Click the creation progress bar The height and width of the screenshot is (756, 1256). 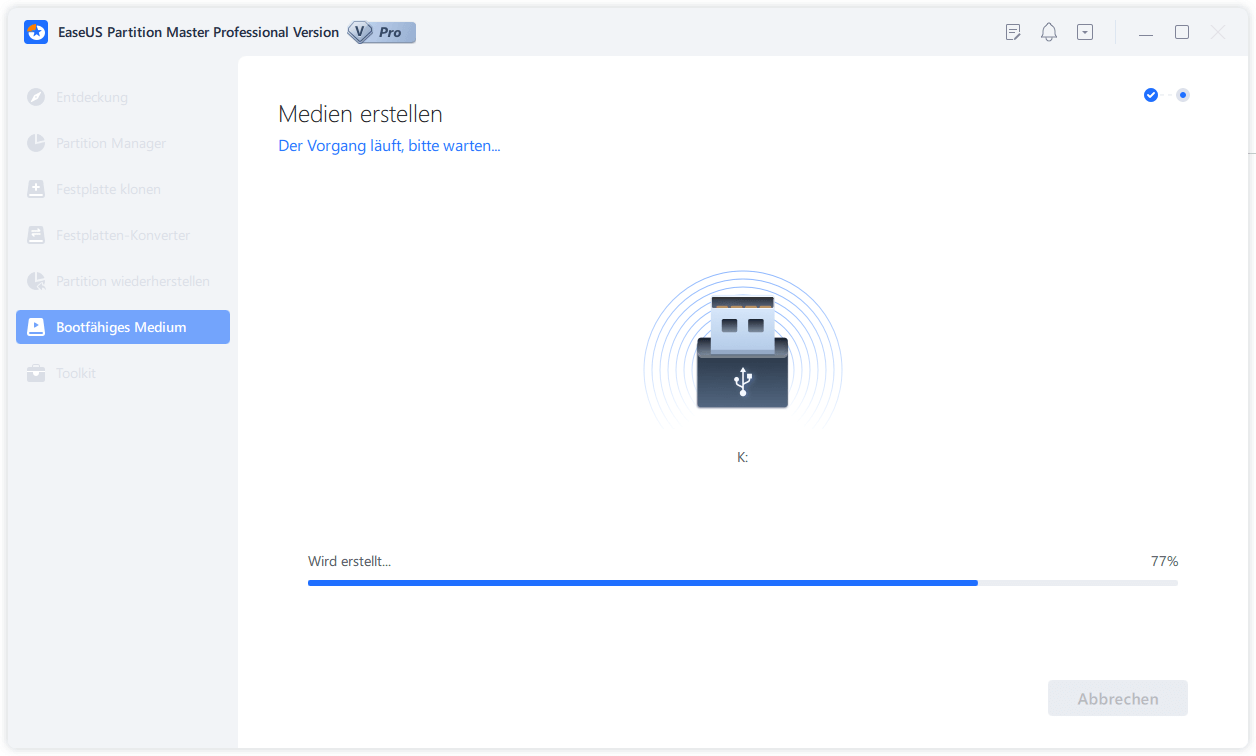pyautogui.click(x=743, y=583)
